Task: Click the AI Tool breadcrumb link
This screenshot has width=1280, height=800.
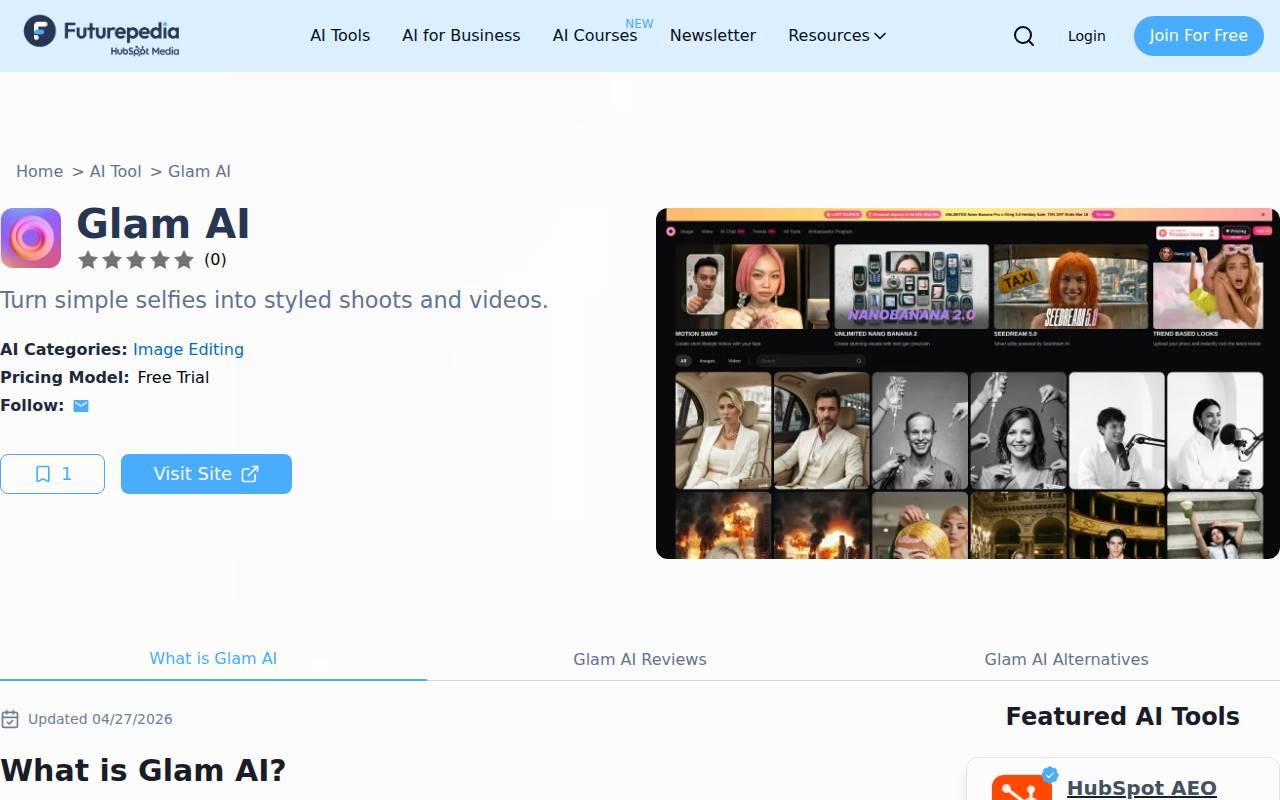Action: [115, 171]
